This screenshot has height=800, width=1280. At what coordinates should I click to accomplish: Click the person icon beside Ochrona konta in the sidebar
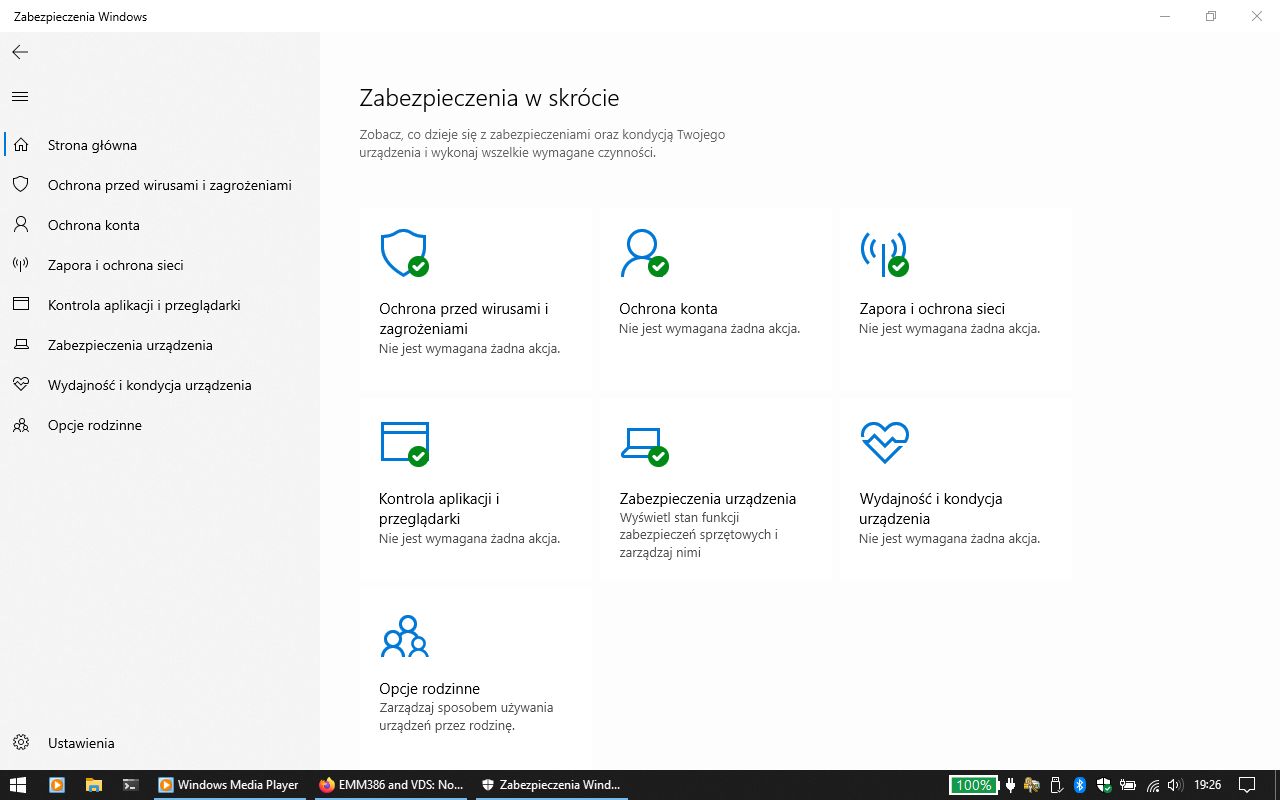point(20,225)
